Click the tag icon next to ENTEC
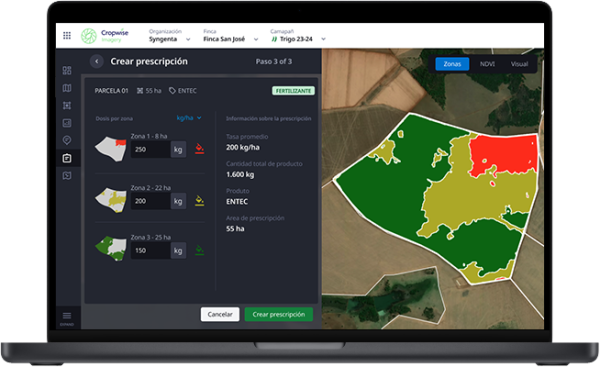Viewport: 600px width, 367px height. coord(172,91)
